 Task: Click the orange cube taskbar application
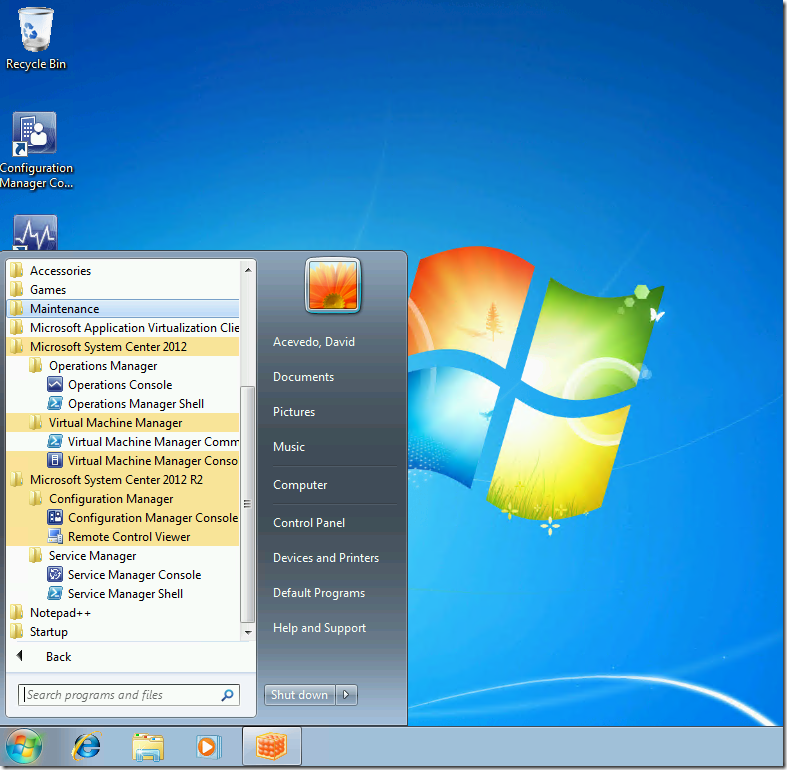[272, 746]
